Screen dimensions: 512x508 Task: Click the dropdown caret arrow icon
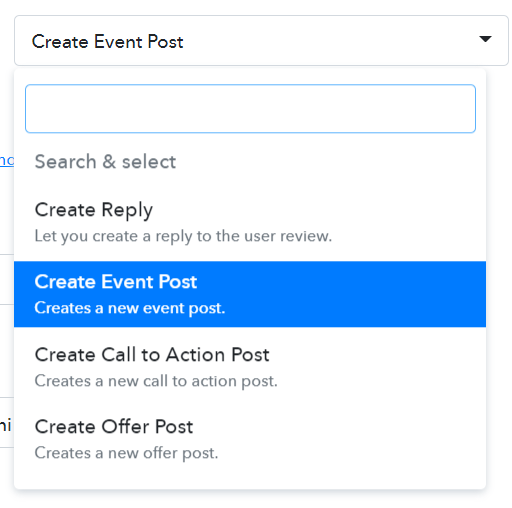click(x=485, y=39)
